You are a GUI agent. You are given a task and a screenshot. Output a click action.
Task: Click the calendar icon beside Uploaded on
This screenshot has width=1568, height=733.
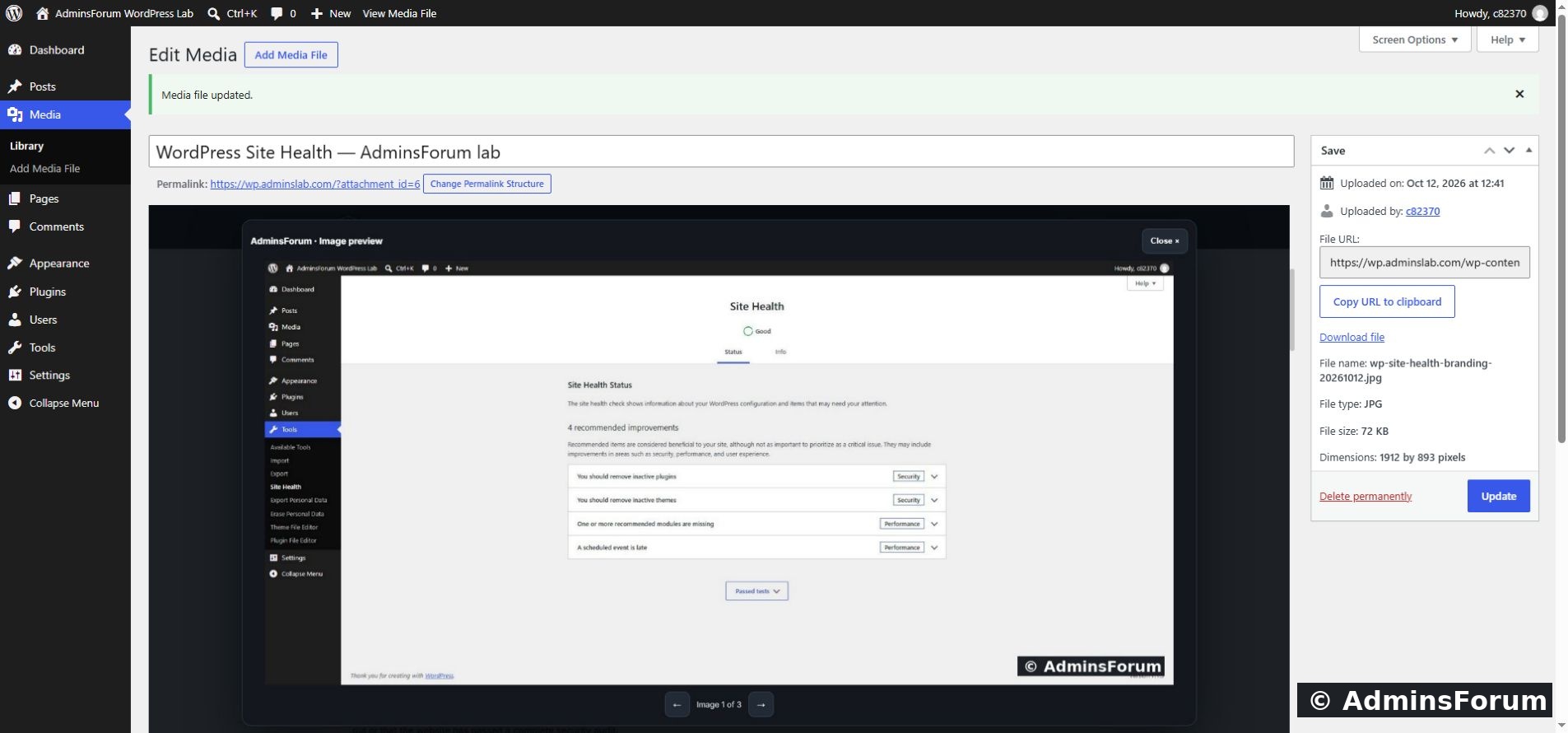tap(1327, 183)
